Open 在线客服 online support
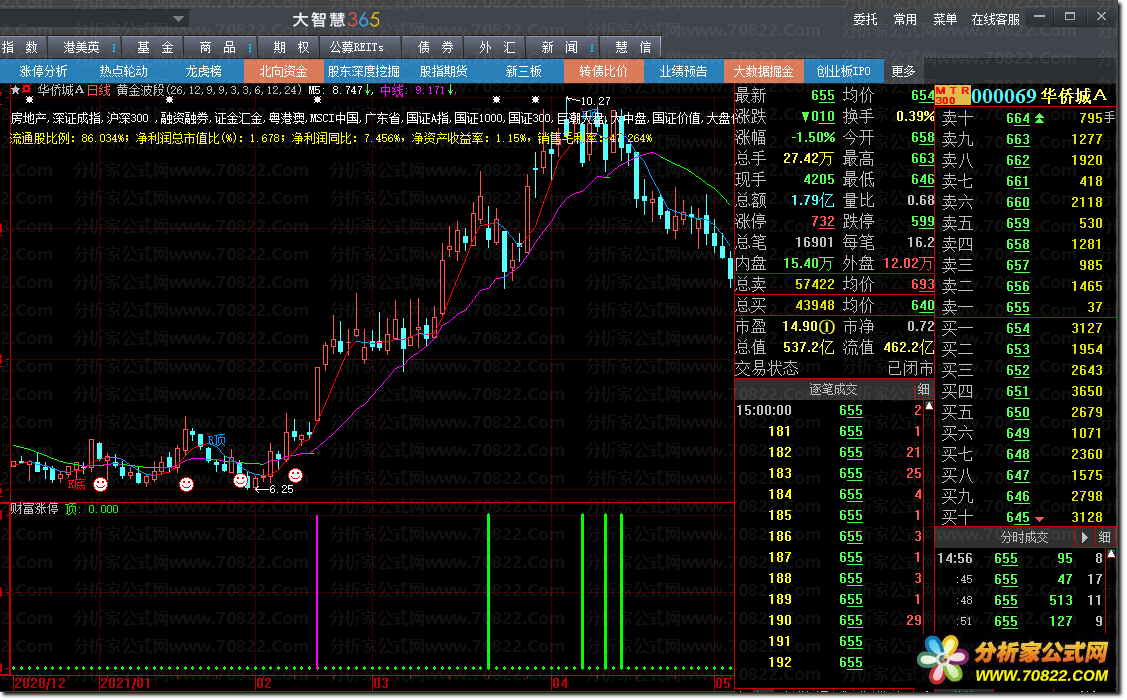Viewport: 1127px width, 700px height. point(995,19)
